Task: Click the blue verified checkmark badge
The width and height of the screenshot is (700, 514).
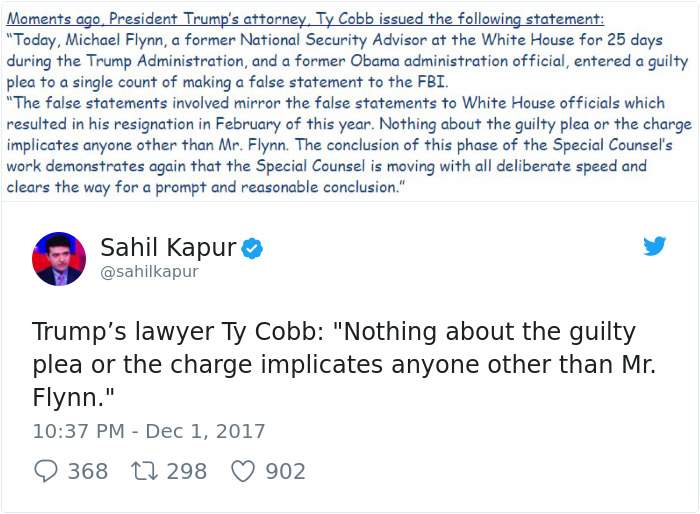Action: click(252, 248)
